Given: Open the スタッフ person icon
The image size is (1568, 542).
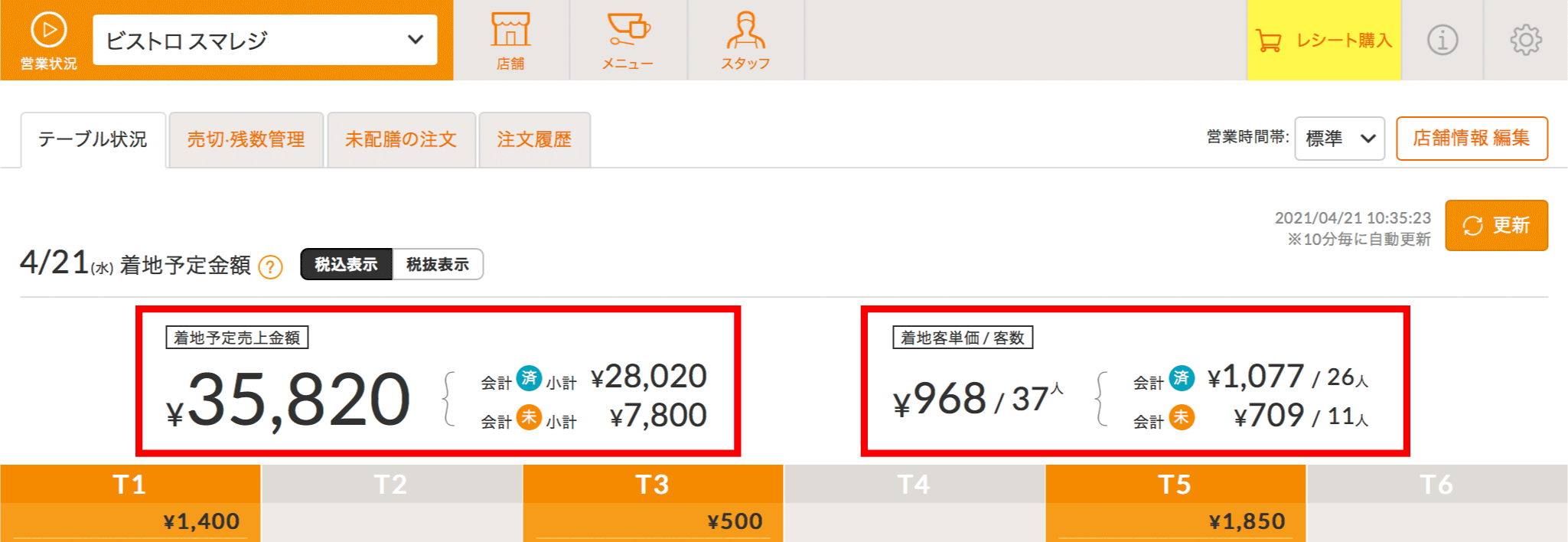Looking at the screenshot, I should pyautogui.click(x=745, y=31).
